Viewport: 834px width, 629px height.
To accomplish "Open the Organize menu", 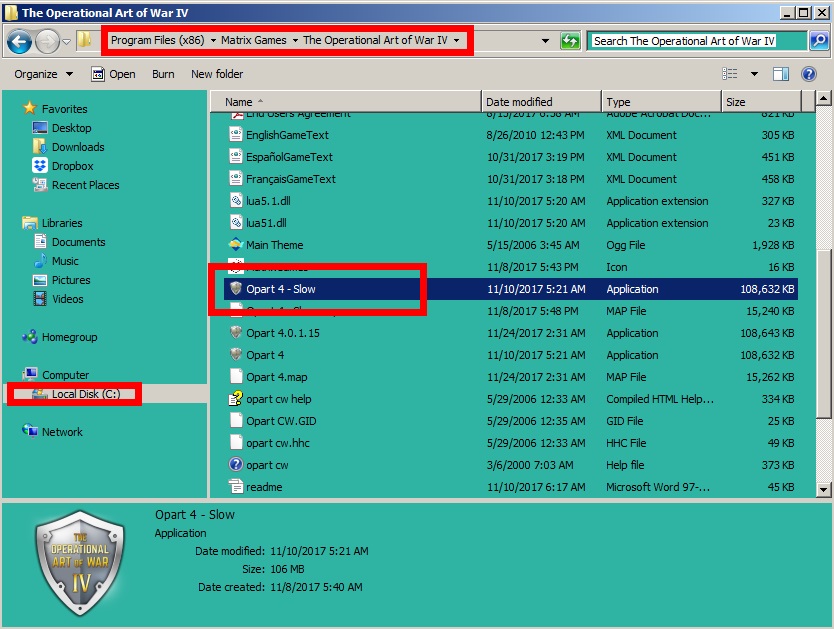I will click(x=44, y=74).
